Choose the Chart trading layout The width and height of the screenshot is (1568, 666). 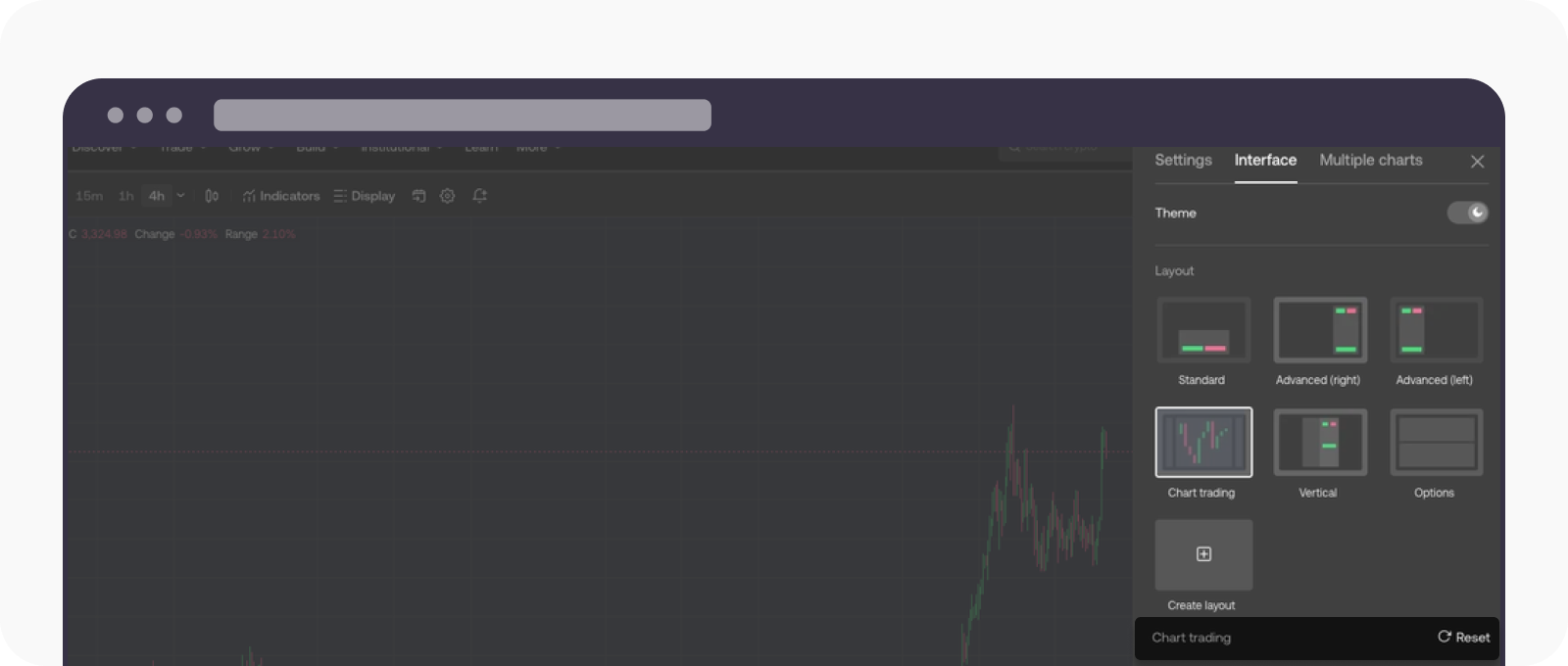[1203, 442]
